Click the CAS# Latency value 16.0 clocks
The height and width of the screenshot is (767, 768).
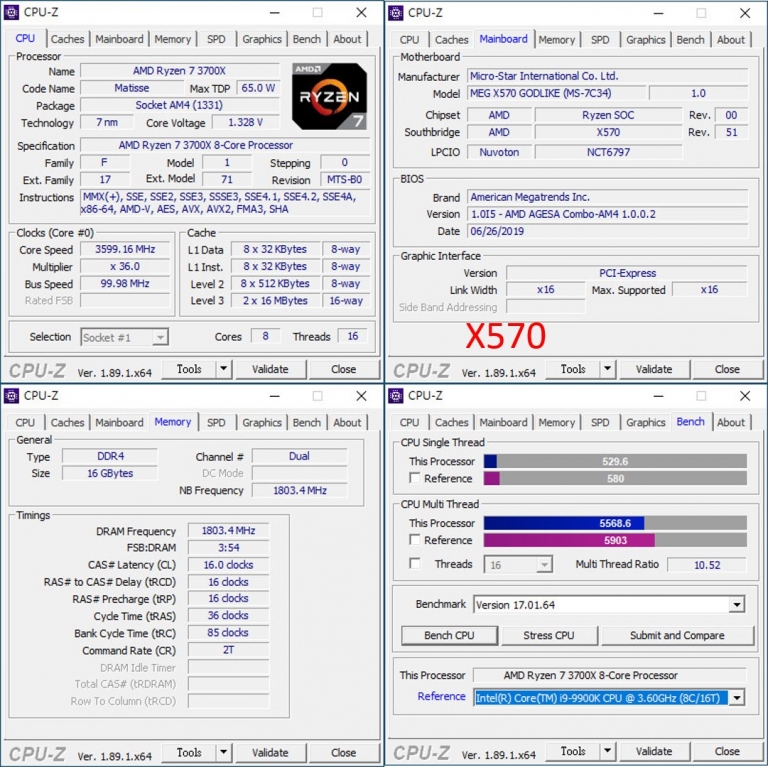click(x=228, y=565)
